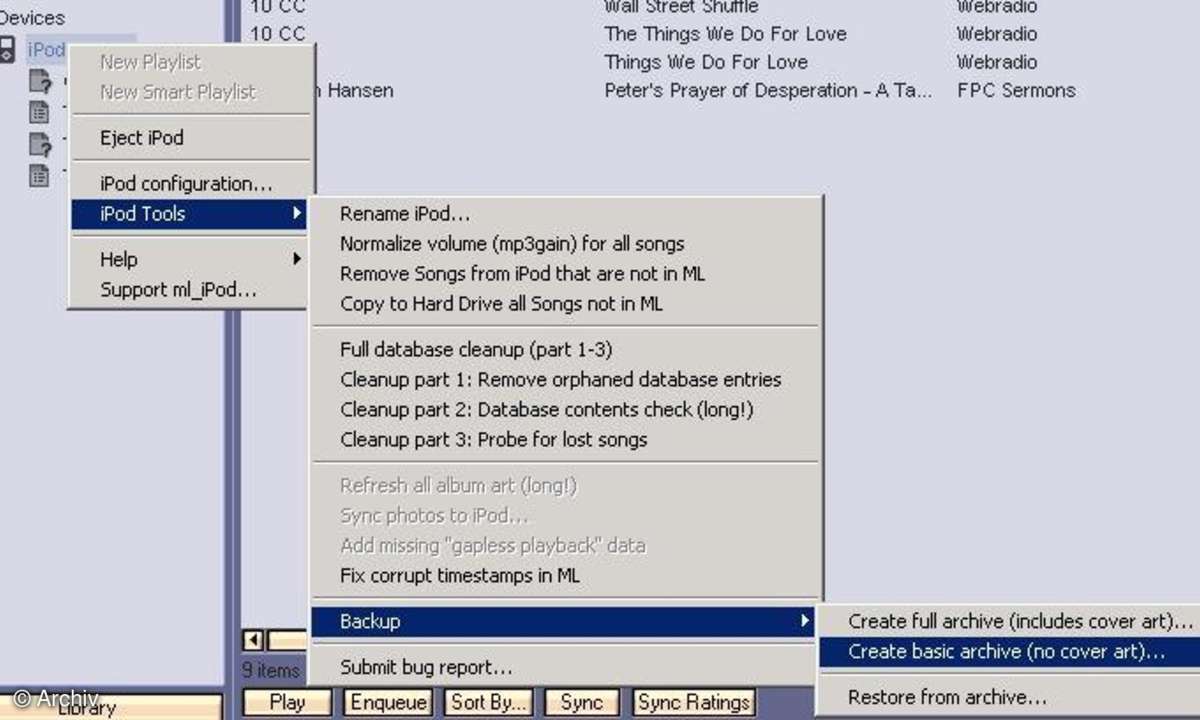
Task: Run Full database cleanup (part 1-3)
Action: click(476, 350)
